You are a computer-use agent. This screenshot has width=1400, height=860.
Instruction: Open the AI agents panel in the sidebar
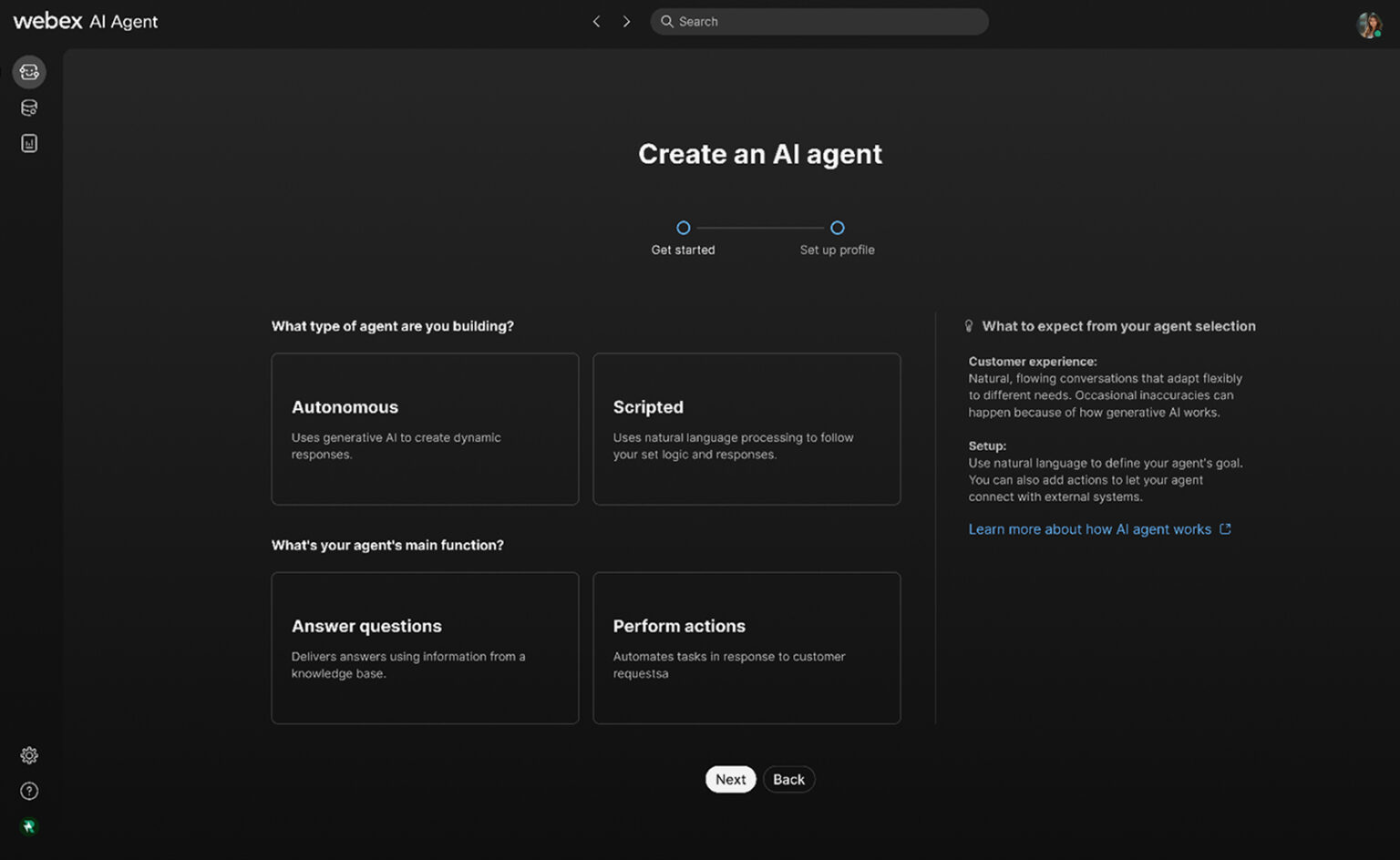28,71
